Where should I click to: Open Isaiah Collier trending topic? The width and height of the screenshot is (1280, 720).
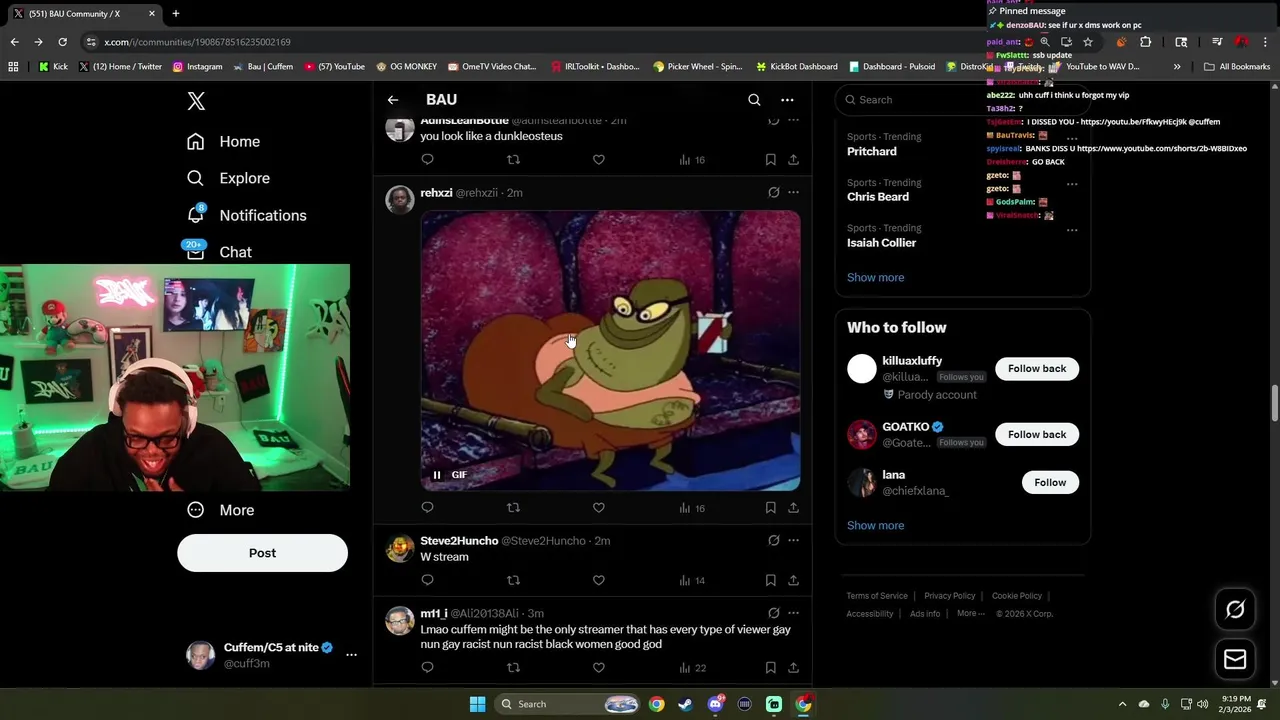[x=881, y=243]
